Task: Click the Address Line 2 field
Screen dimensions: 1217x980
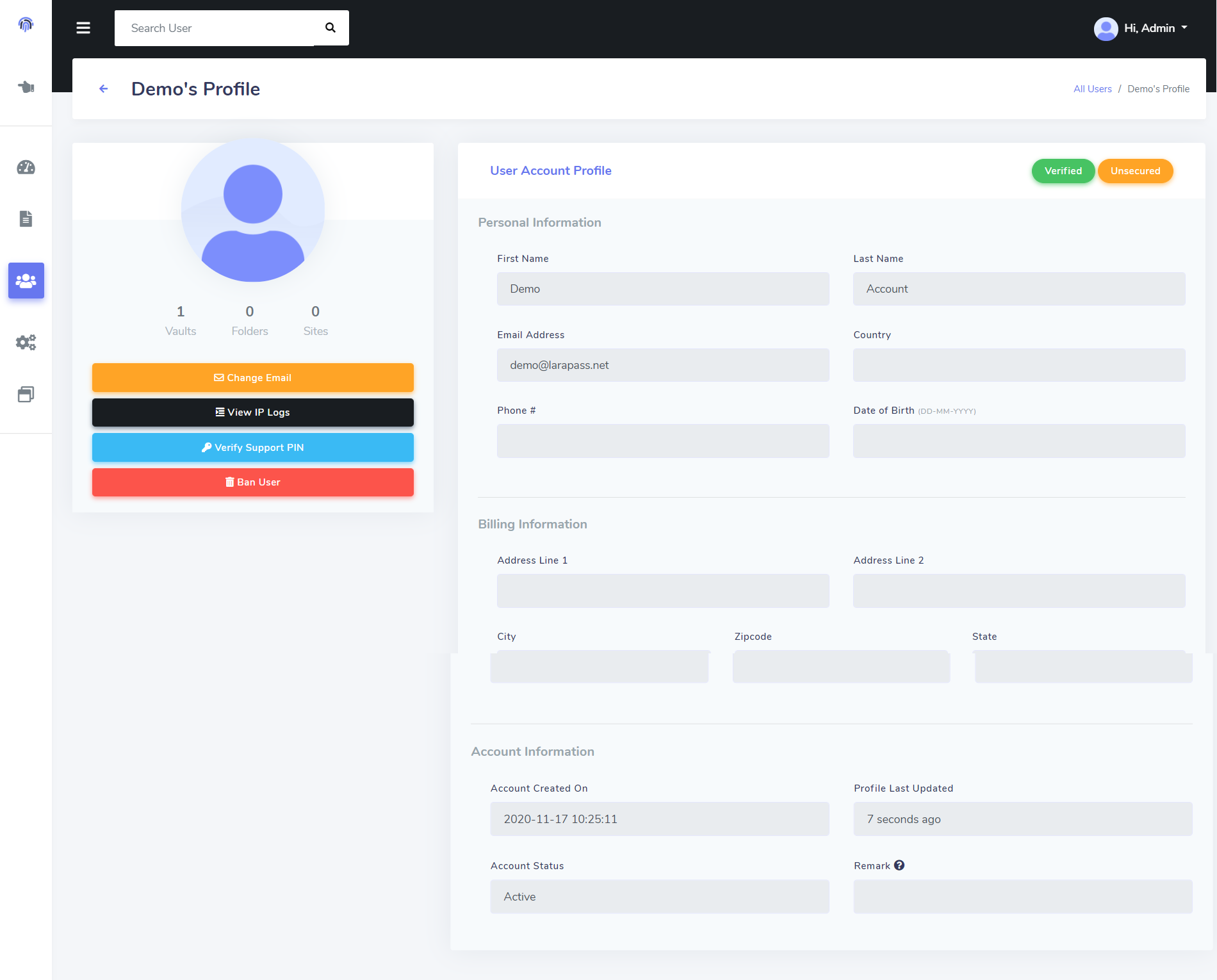Action: pyautogui.click(x=1019, y=591)
